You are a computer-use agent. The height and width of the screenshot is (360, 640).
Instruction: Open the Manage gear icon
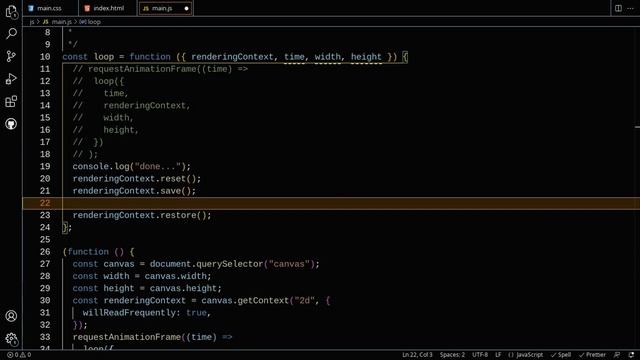pyautogui.click(x=11, y=338)
